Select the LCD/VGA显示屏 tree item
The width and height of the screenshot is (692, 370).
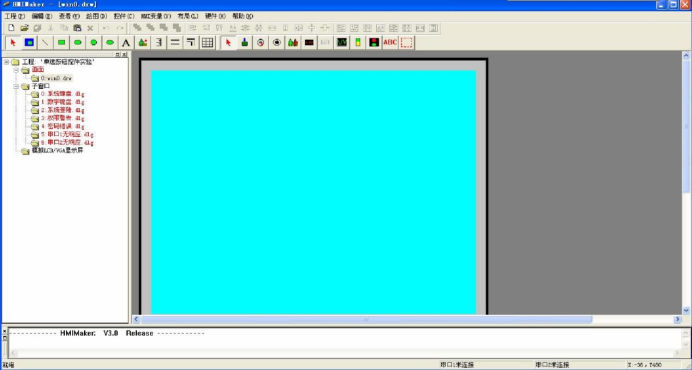point(57,151)
